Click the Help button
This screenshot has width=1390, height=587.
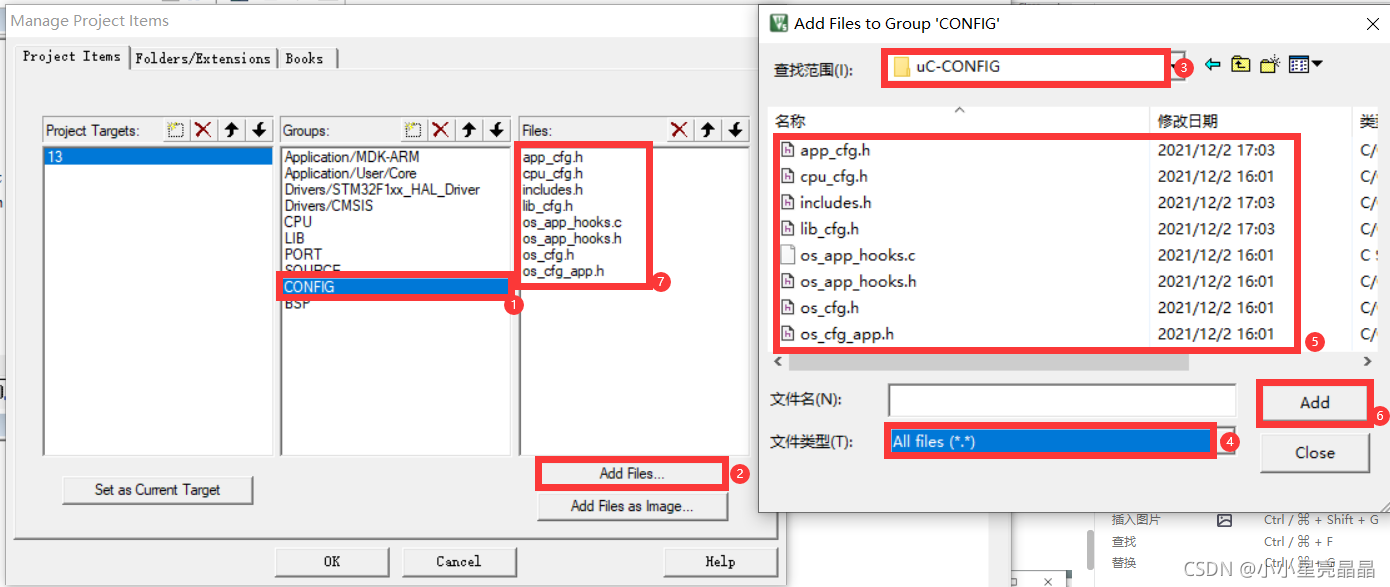pyautogui.click(x=720, y=562)
